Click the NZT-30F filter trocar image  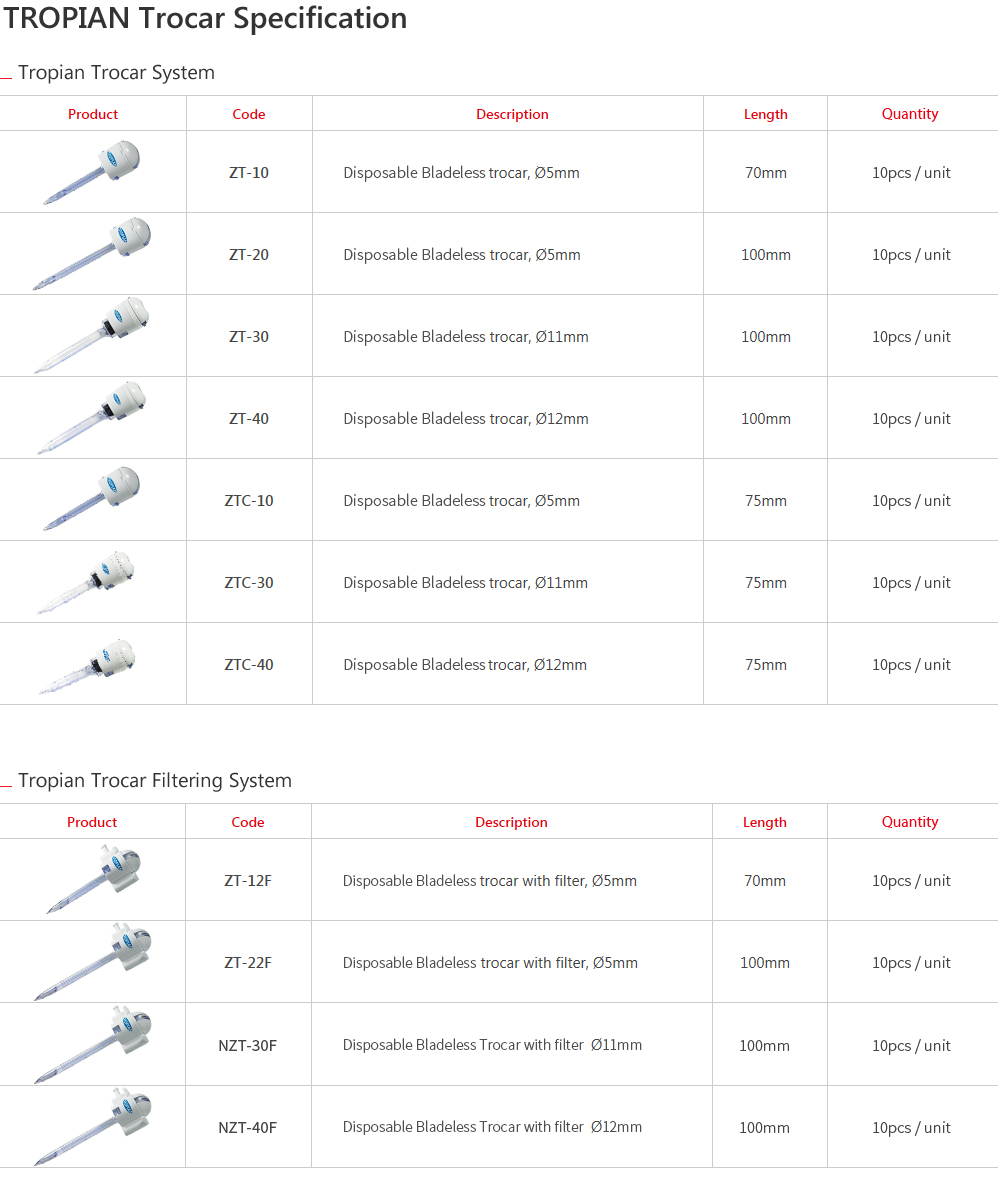[x=93, y=1044]
